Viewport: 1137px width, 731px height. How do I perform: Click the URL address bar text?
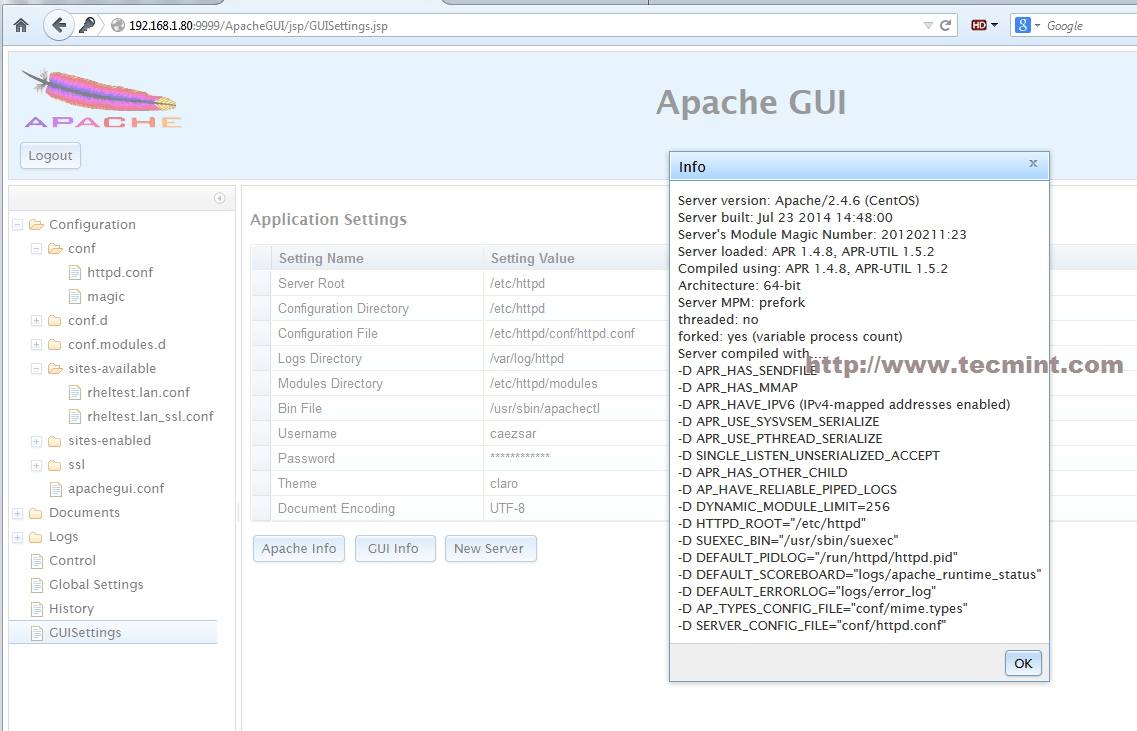(258, 25)
